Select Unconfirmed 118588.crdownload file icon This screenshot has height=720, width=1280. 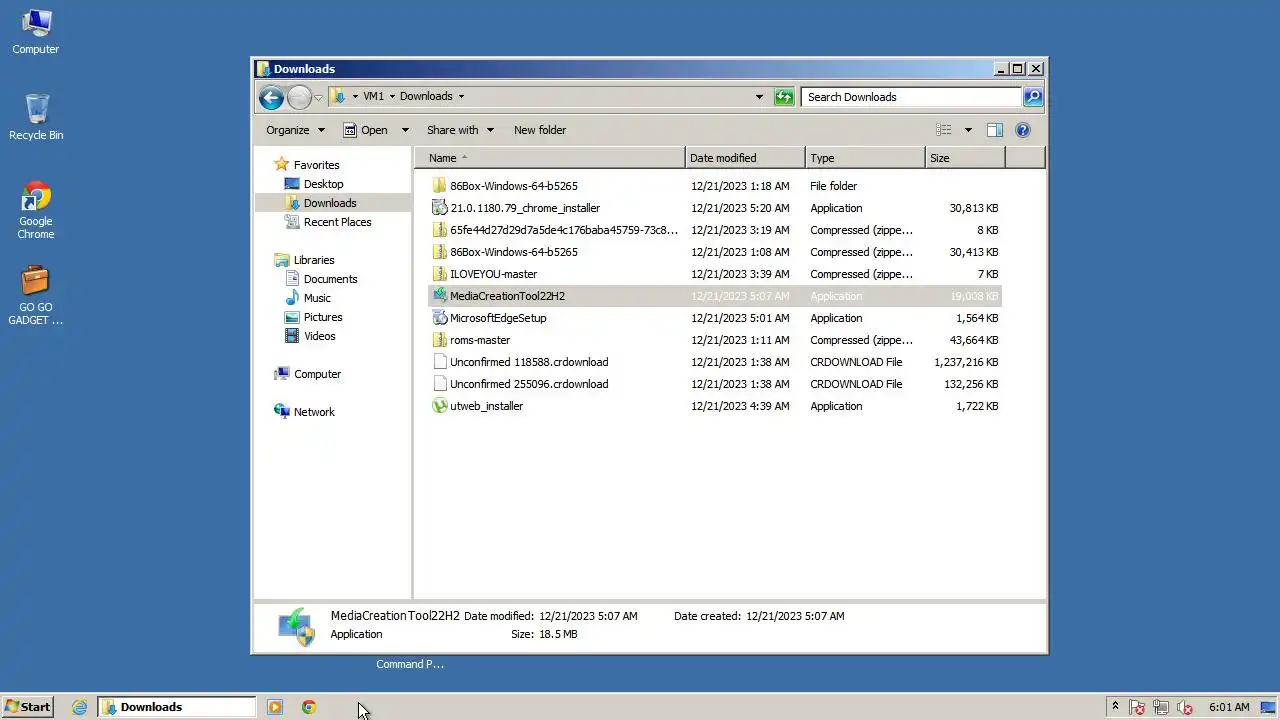pyautogui.click(x=439, y=362)
